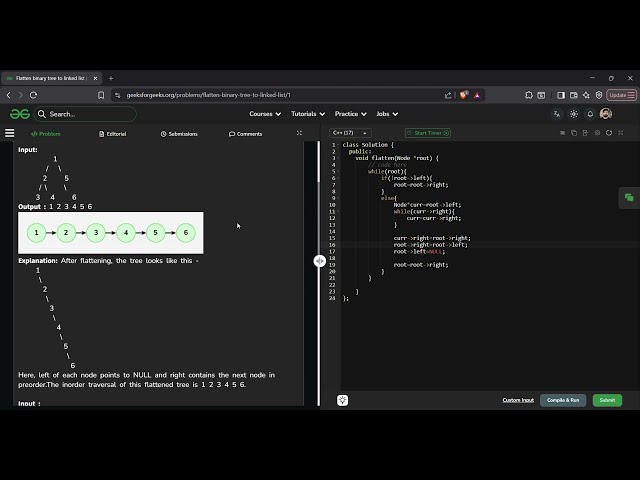Viewport: 640px width, 480px height.
Task: Expand the Courses dropdown
Action: pos(265,114)
